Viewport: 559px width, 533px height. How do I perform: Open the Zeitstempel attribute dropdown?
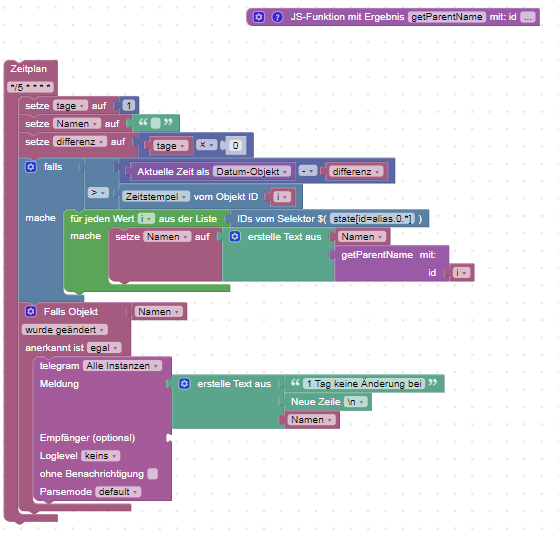156,196
